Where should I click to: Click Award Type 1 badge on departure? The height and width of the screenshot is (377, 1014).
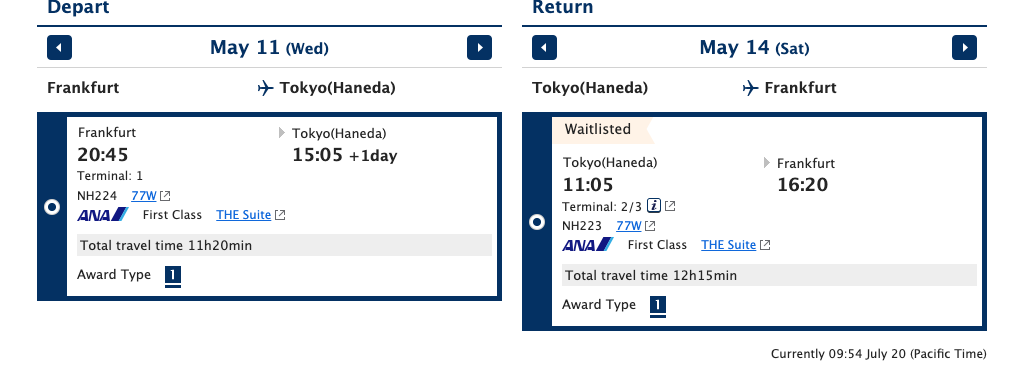coord(173,276)
